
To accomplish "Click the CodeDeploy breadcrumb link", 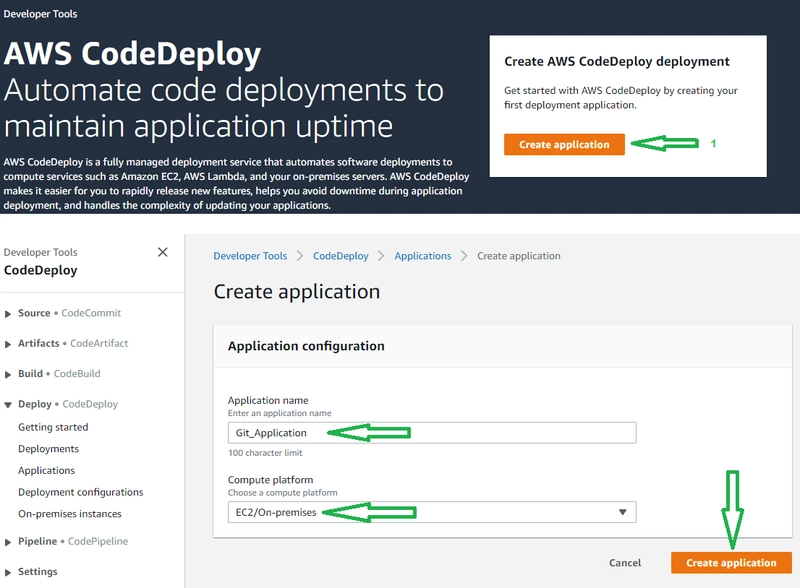I will pyautogui.click(x=340, y=256).
